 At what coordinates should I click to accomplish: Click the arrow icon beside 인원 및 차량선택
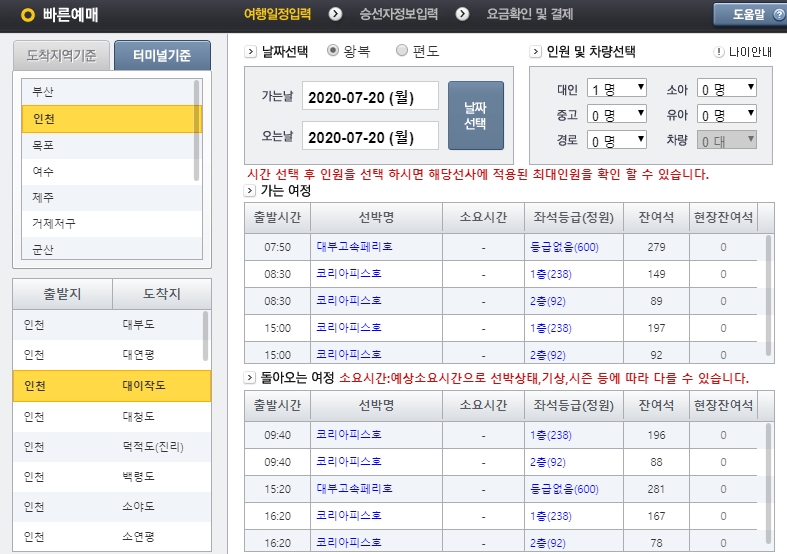(535, 51)
